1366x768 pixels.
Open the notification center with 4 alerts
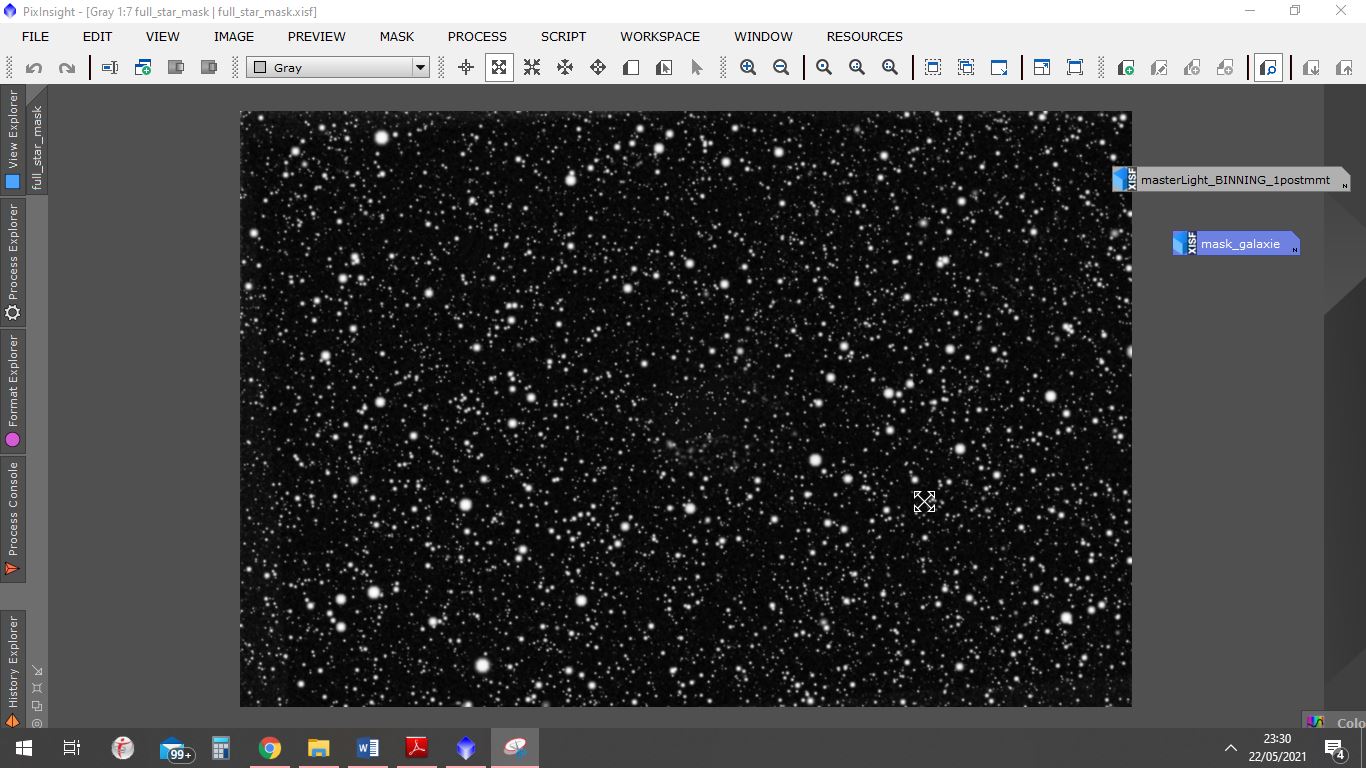pos(1334,748)
